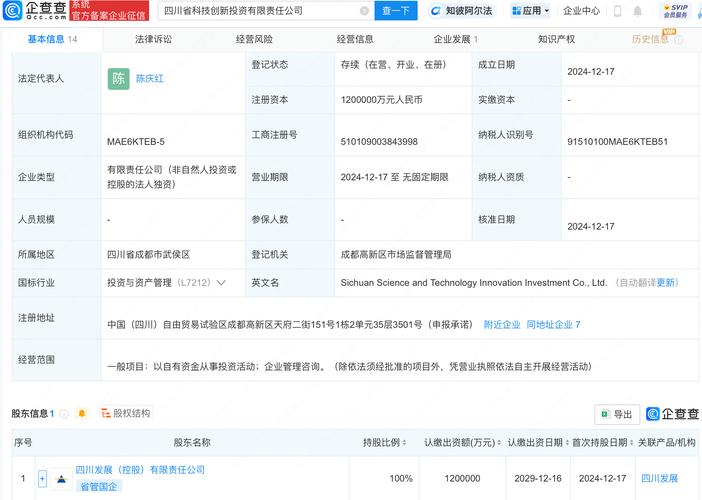This screenshot has height=500, width=702.
Task: Expand the 四川发展 shareholder row plus button
Action: point(42,479)
